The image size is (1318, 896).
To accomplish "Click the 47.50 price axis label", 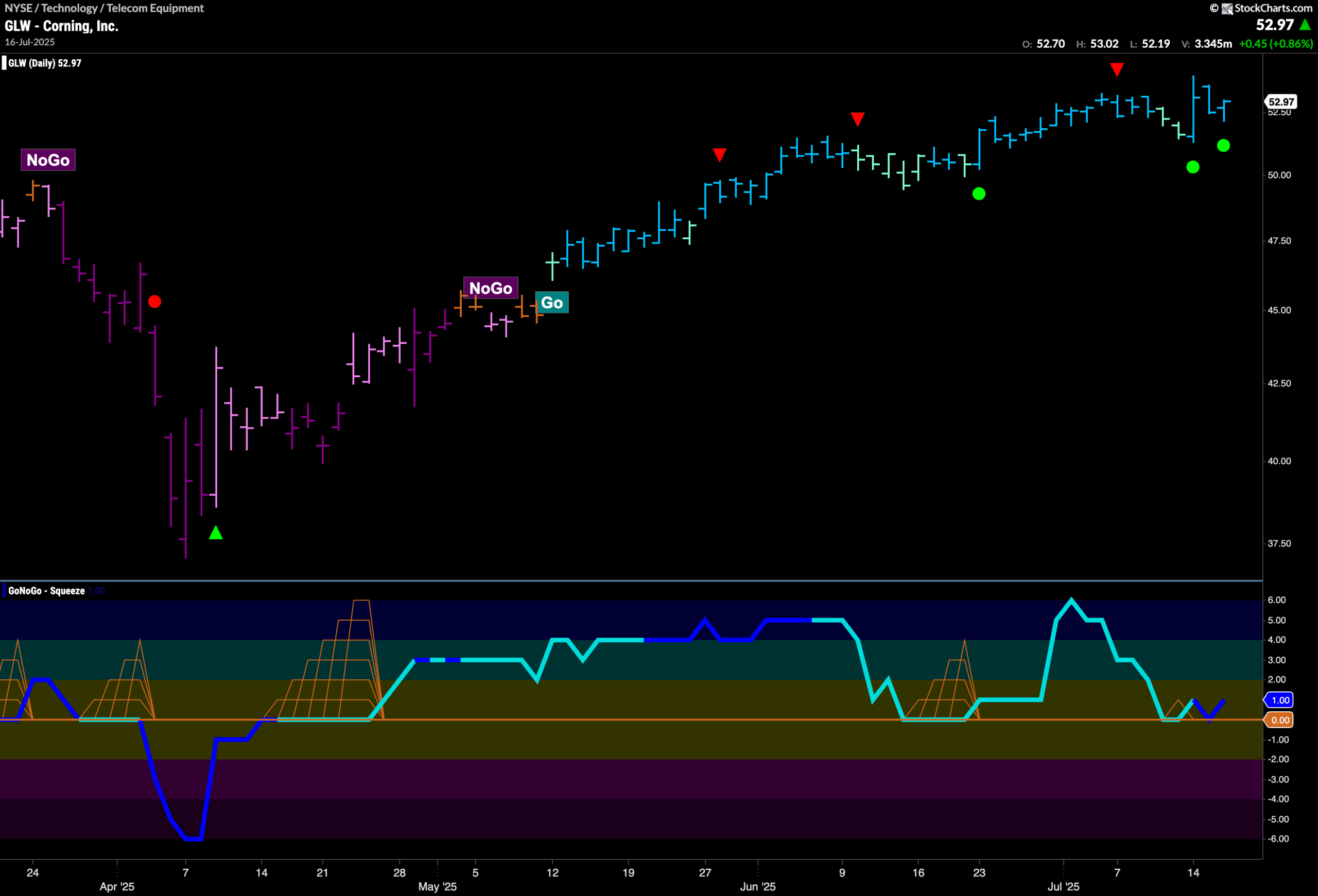I will point(1279,241).
